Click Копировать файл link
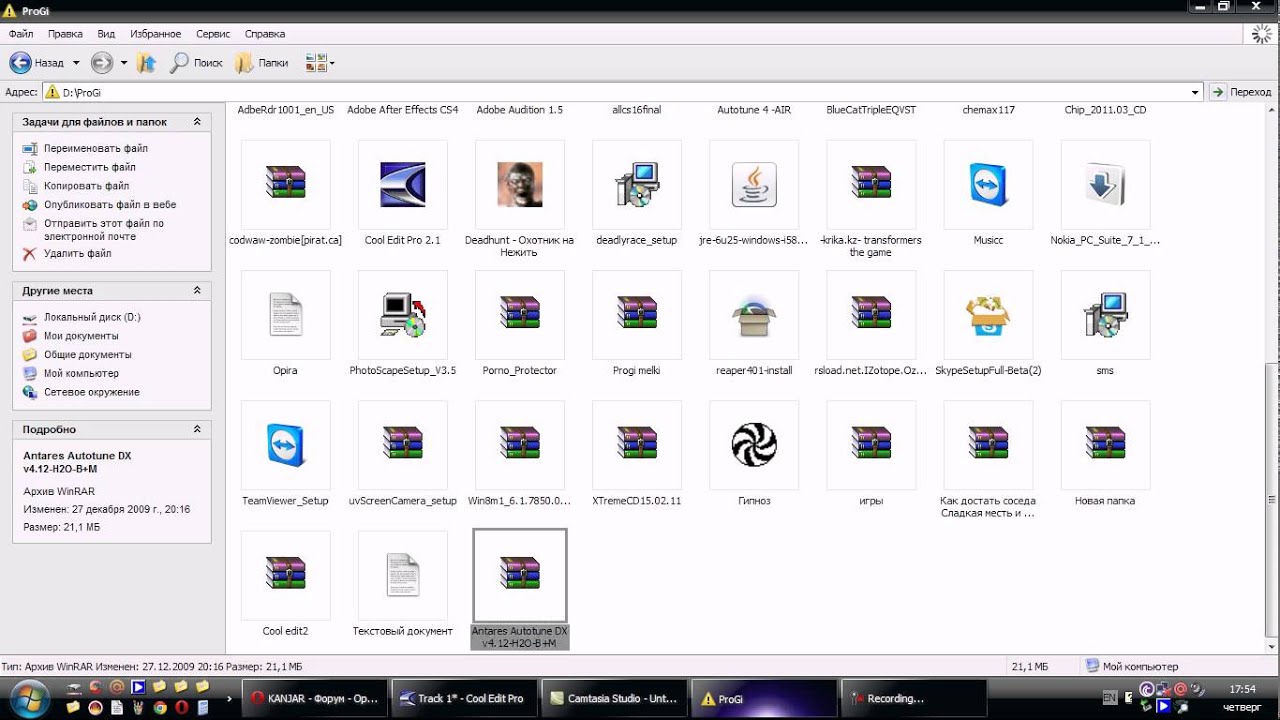 pos(87,186)
